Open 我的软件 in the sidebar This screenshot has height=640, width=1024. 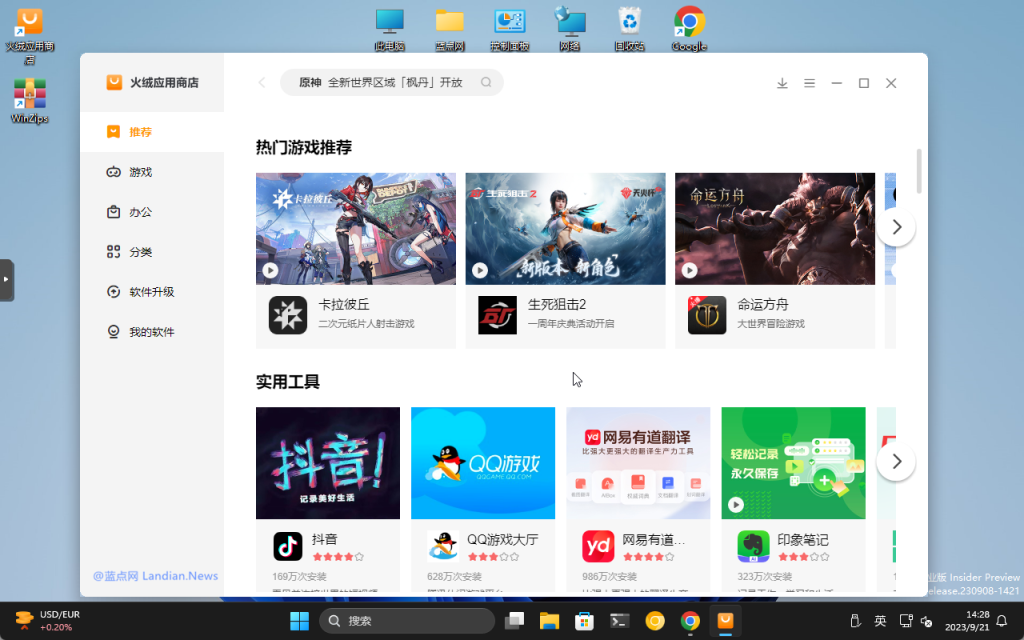point(152,332)
